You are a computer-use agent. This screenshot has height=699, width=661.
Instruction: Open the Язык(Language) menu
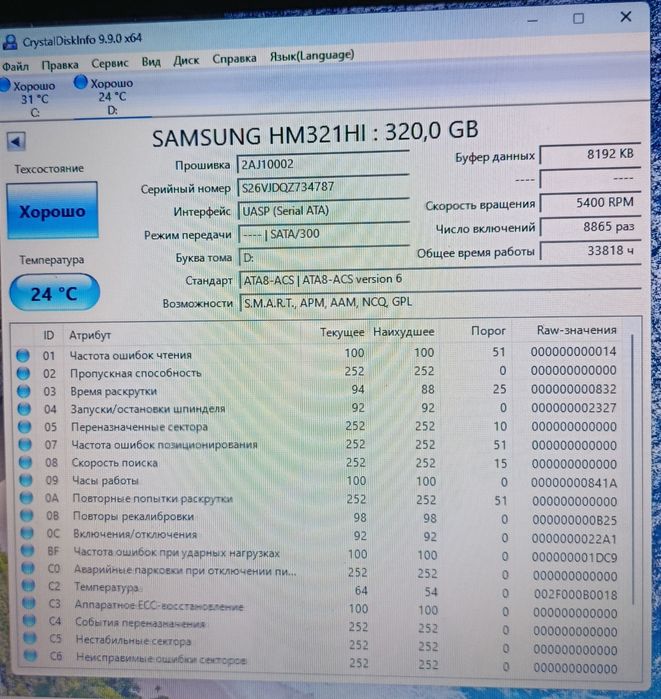pos(312,56)
